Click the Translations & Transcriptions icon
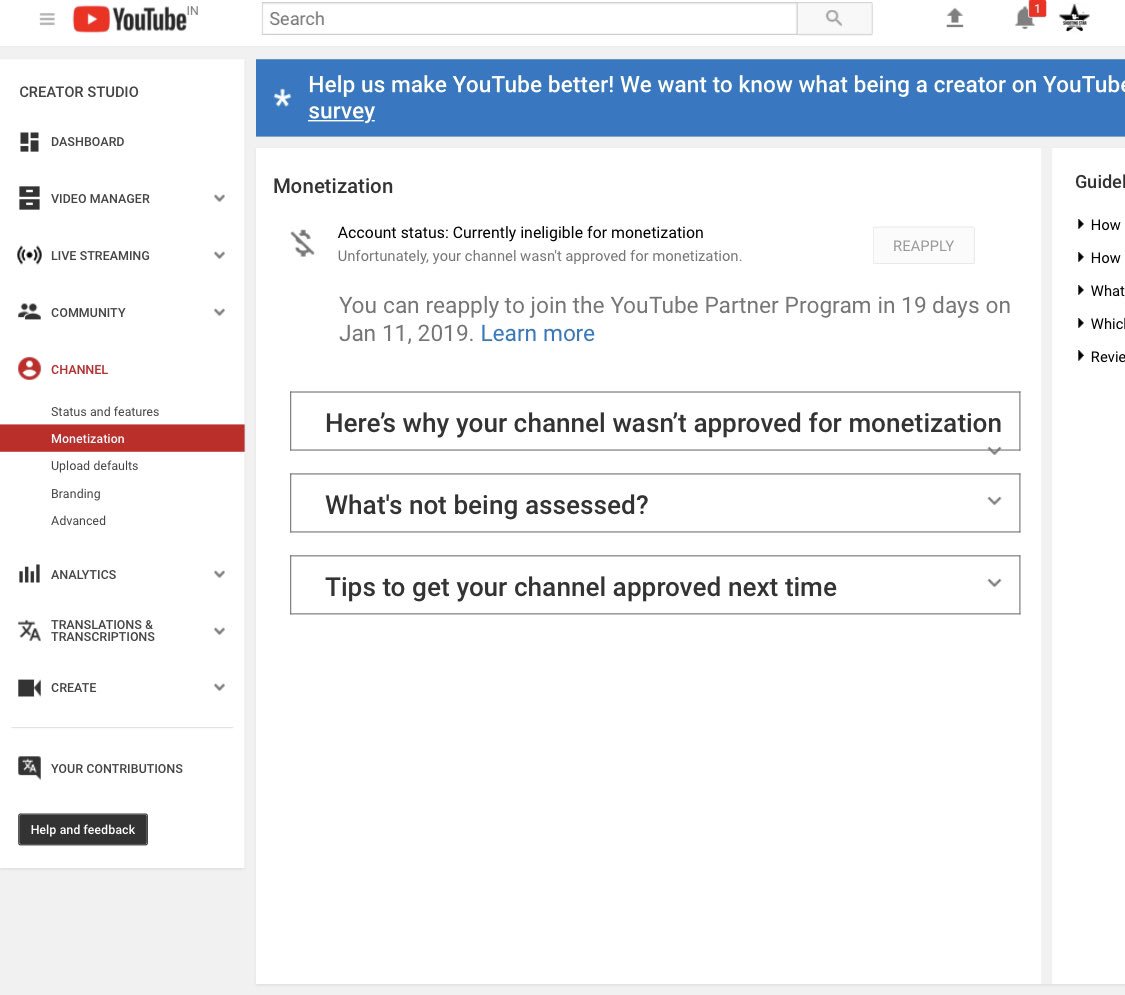1125x995 pixels. click(x=29, y=631)
